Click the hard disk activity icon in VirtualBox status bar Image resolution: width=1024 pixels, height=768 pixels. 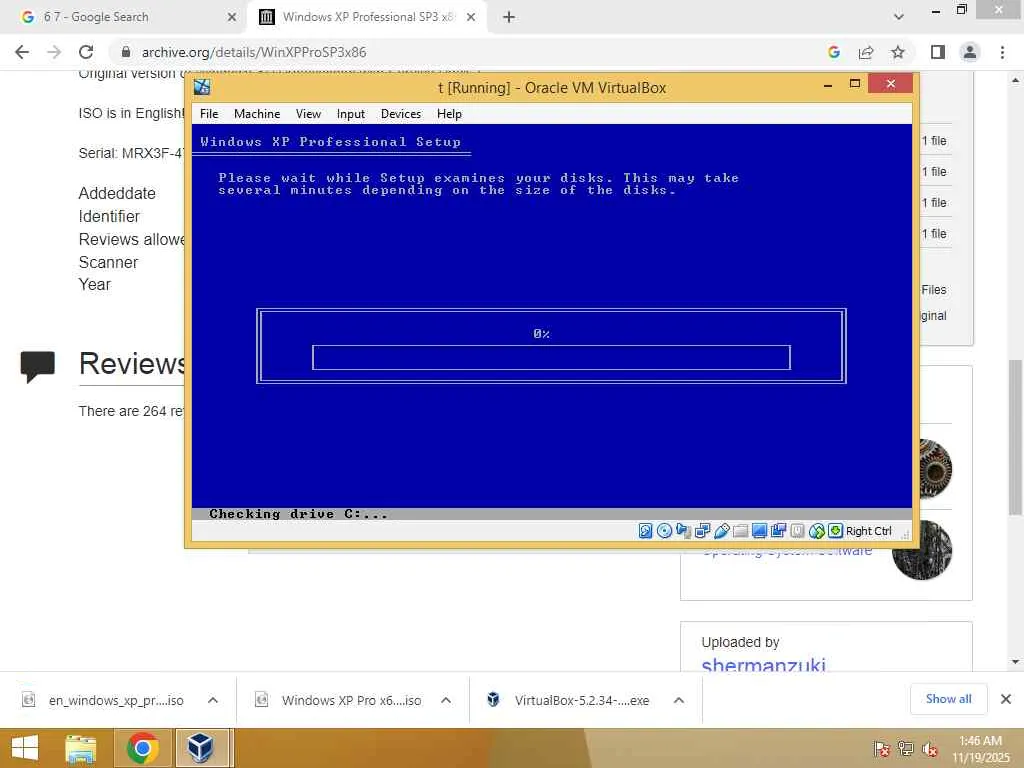click(645, 531)
